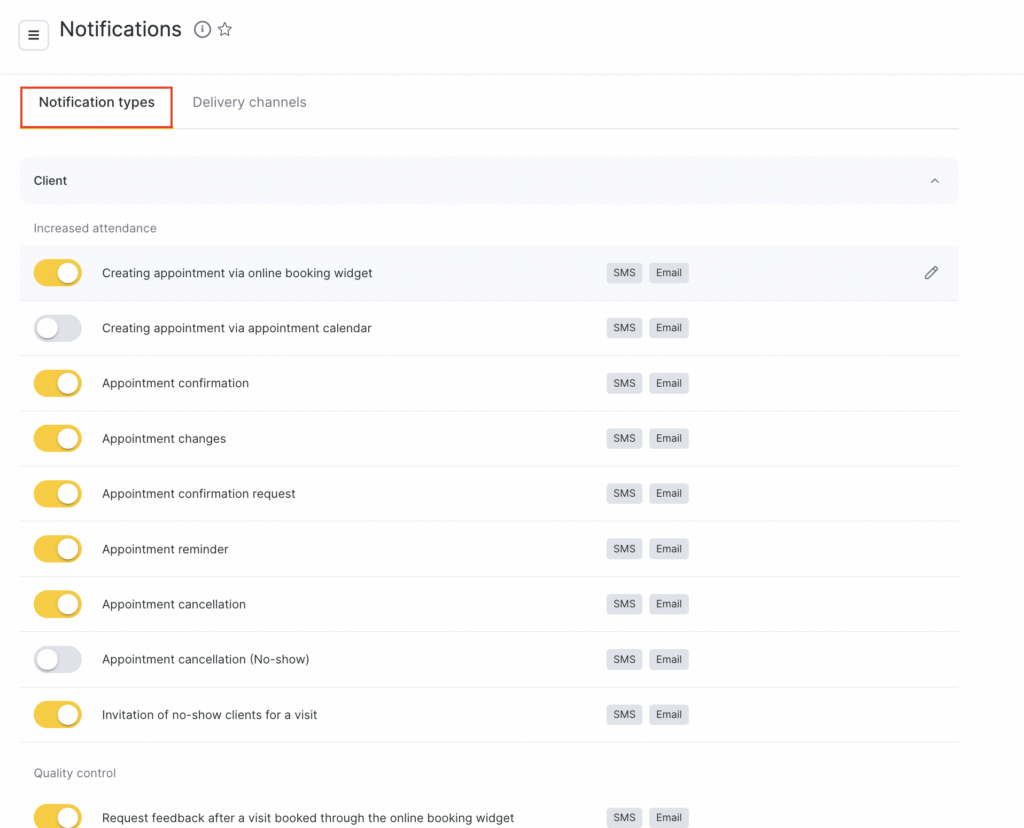The width and height of the screenshot is (1024, 828).
Task: Switch to Notification types tab
Action: 97,103
